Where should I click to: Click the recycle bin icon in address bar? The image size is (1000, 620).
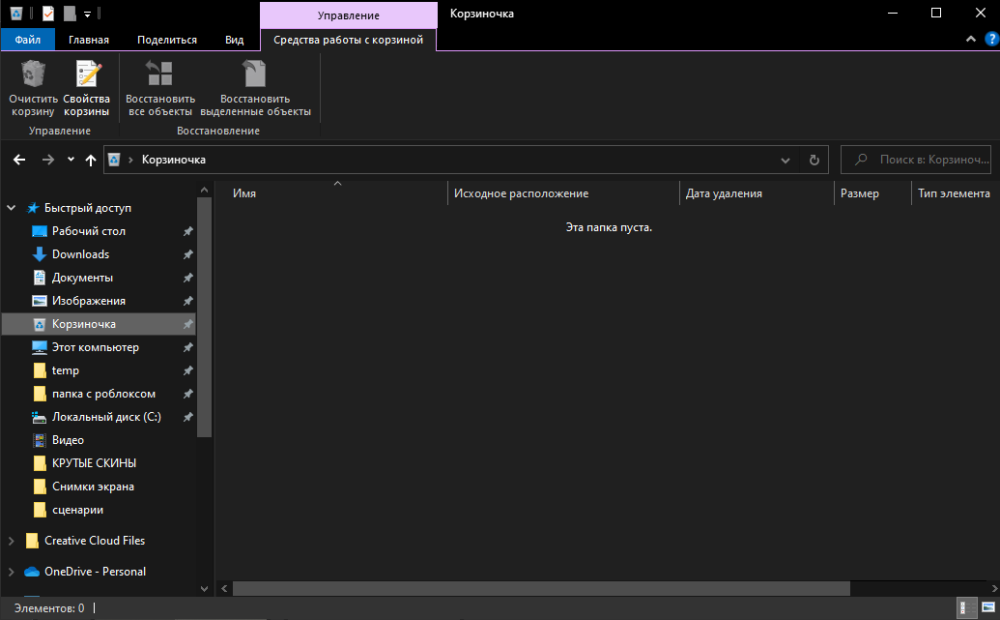coord(114,159)
